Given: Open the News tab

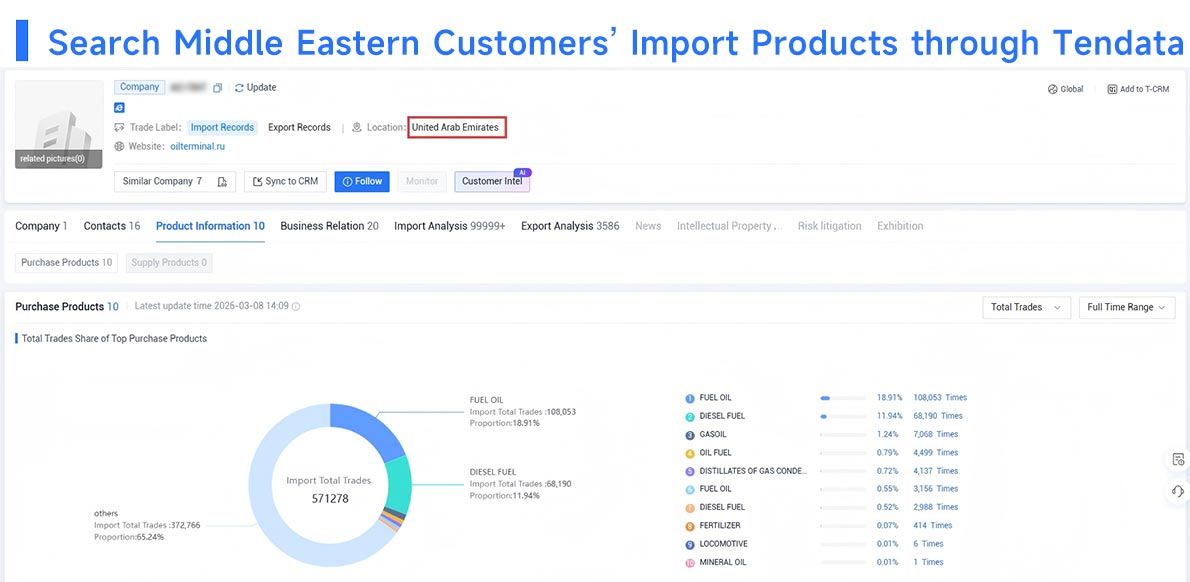Looking at the screenshot, I should tap(648, 226).
